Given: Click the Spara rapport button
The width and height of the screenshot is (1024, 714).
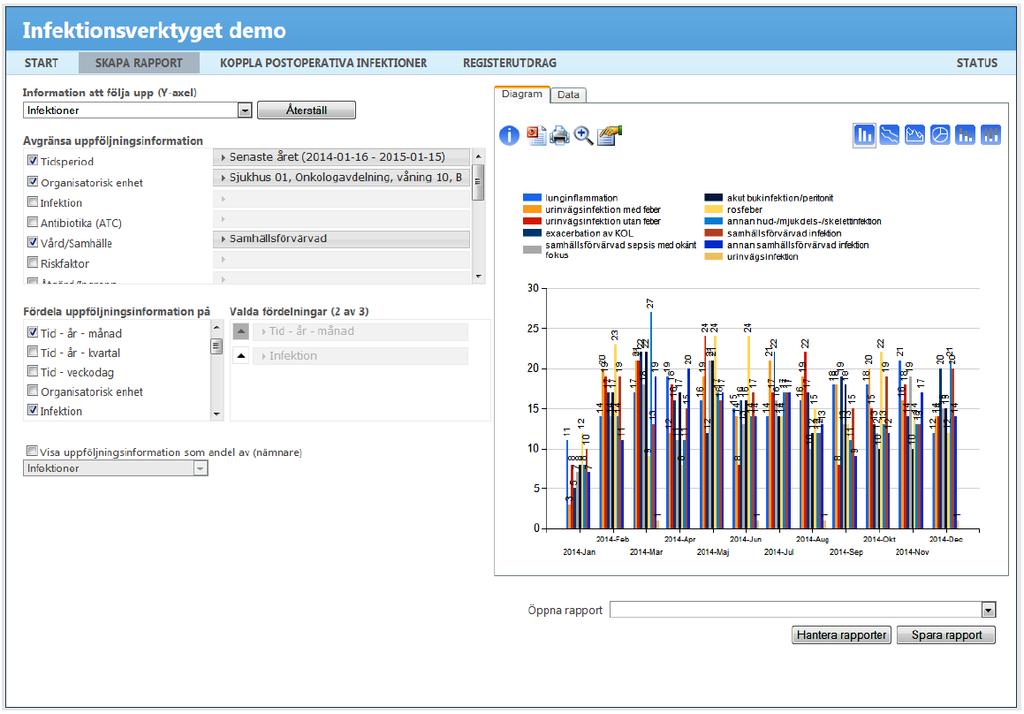Looking at the screenshot, I should pyautogui.click(x=946, y=635).
